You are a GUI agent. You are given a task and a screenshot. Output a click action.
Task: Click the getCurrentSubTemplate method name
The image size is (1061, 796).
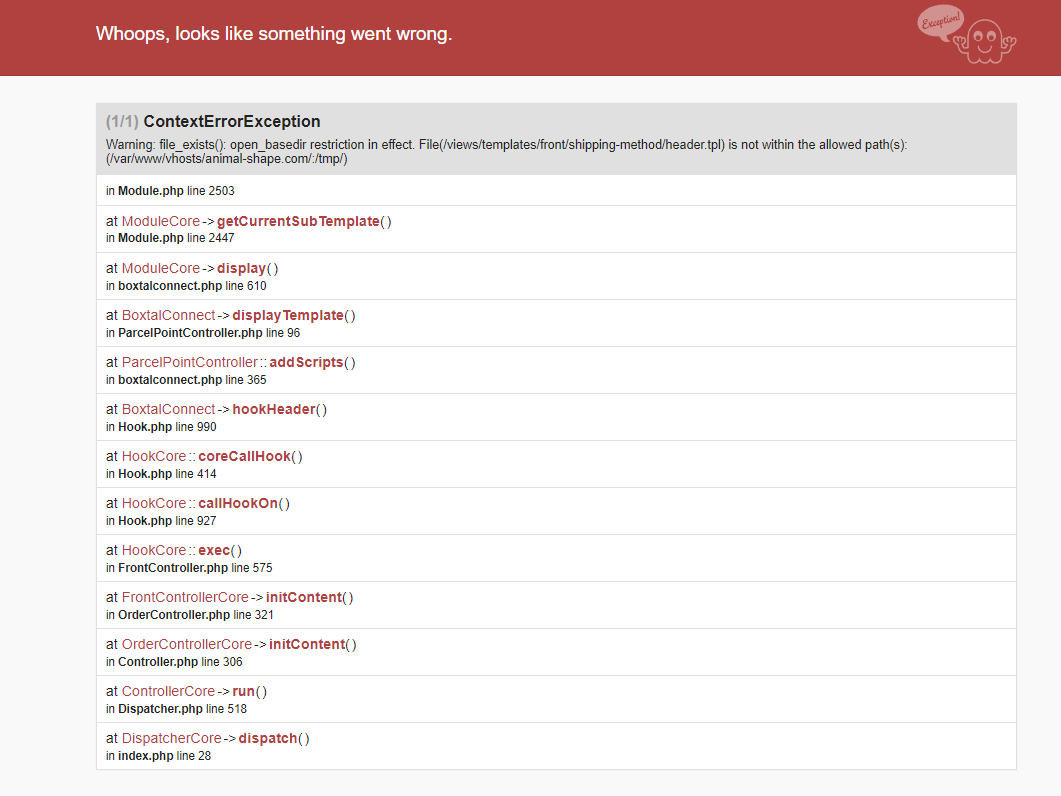(x=298, y=221)
